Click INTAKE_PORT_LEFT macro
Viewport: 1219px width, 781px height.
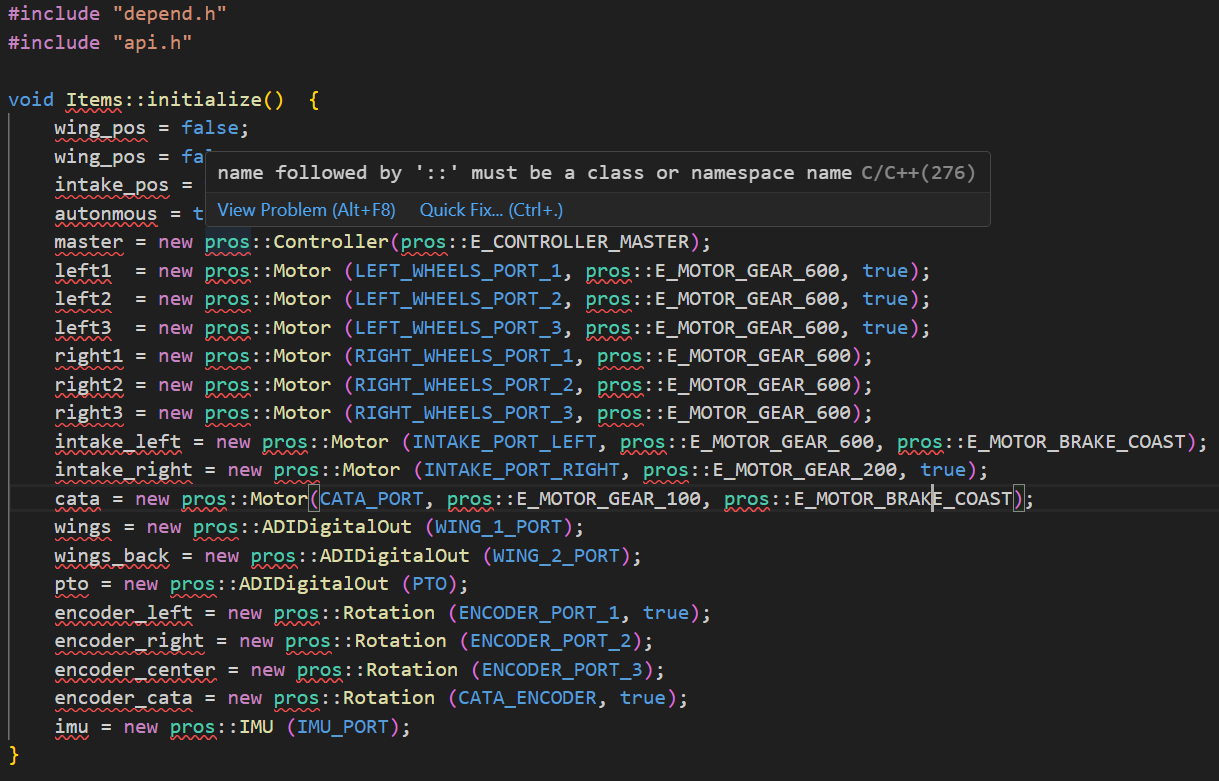[505, 442]
